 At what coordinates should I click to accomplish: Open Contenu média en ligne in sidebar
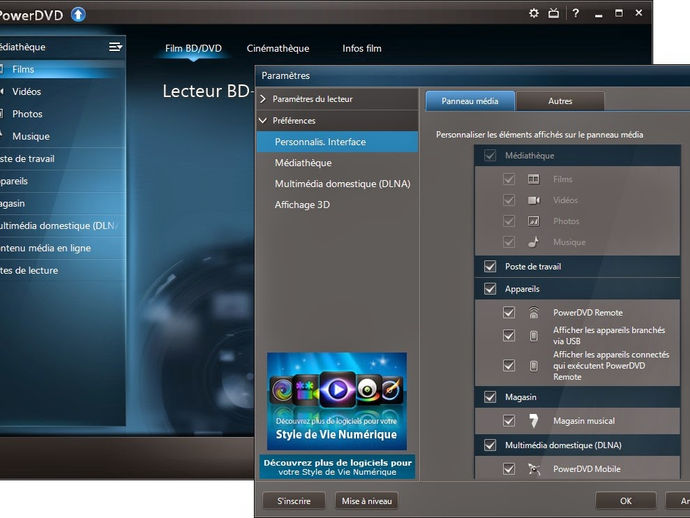click(x=62, y=248)
